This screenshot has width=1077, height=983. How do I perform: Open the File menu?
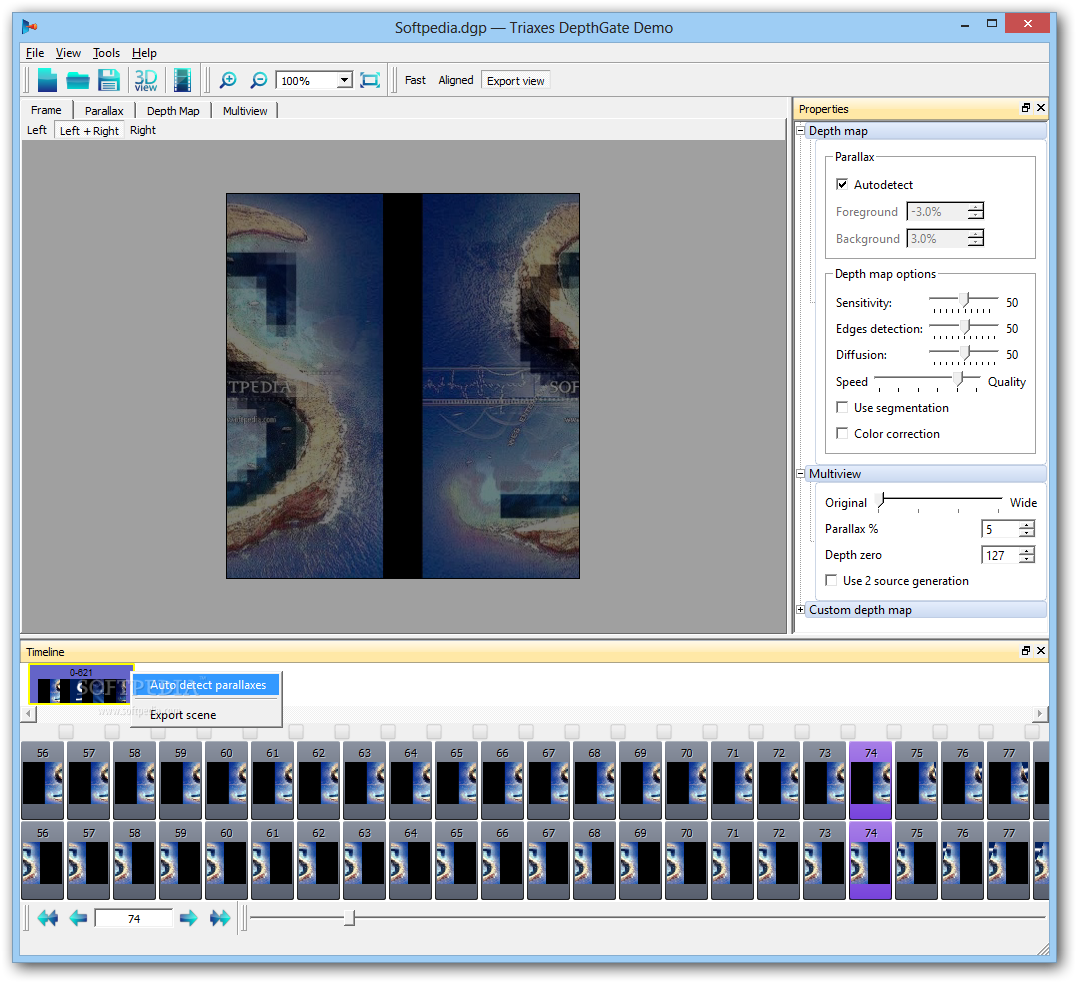click(x=35, y=53)
